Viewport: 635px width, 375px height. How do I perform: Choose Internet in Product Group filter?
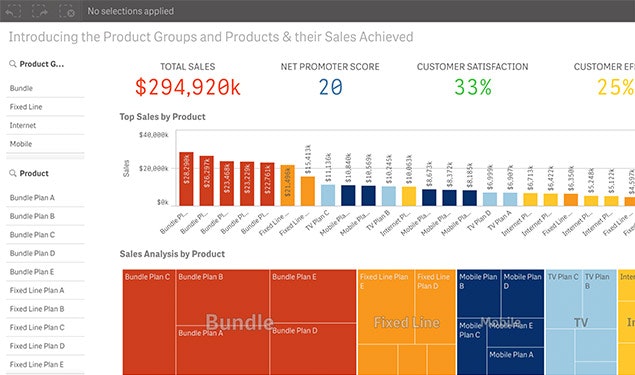[45, 126]
